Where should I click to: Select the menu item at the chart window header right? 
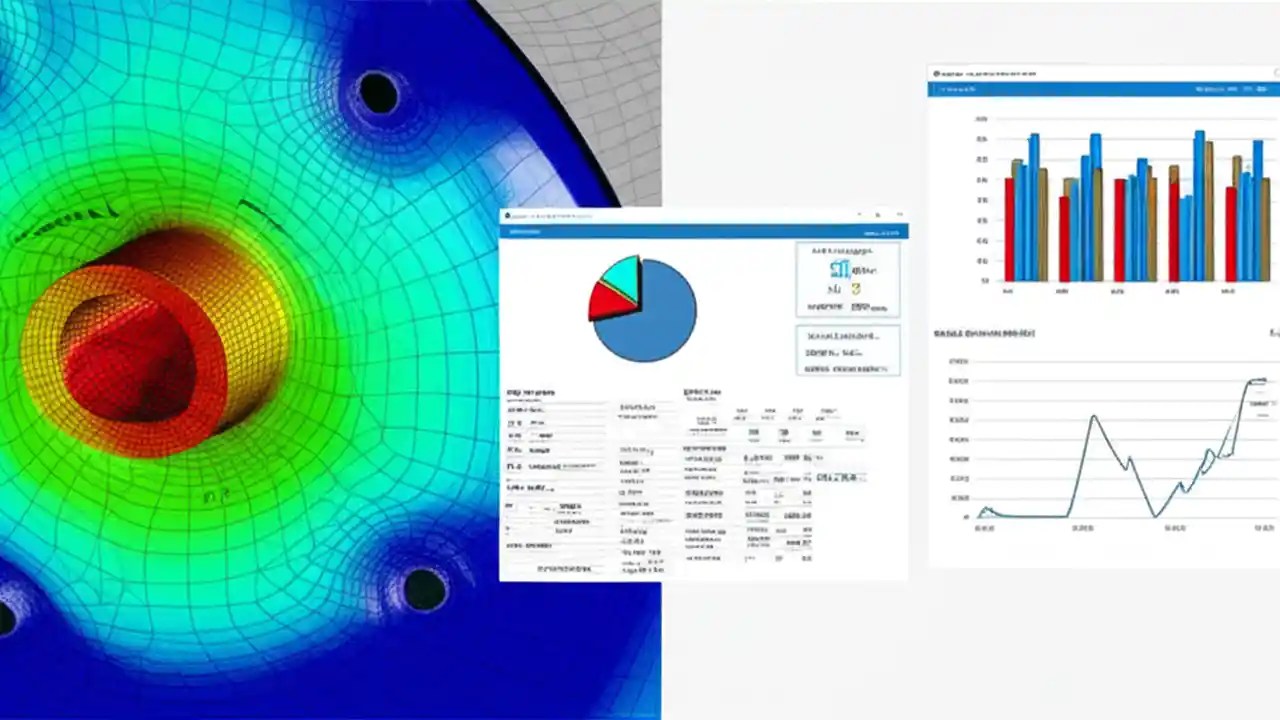coord(1234,88)
